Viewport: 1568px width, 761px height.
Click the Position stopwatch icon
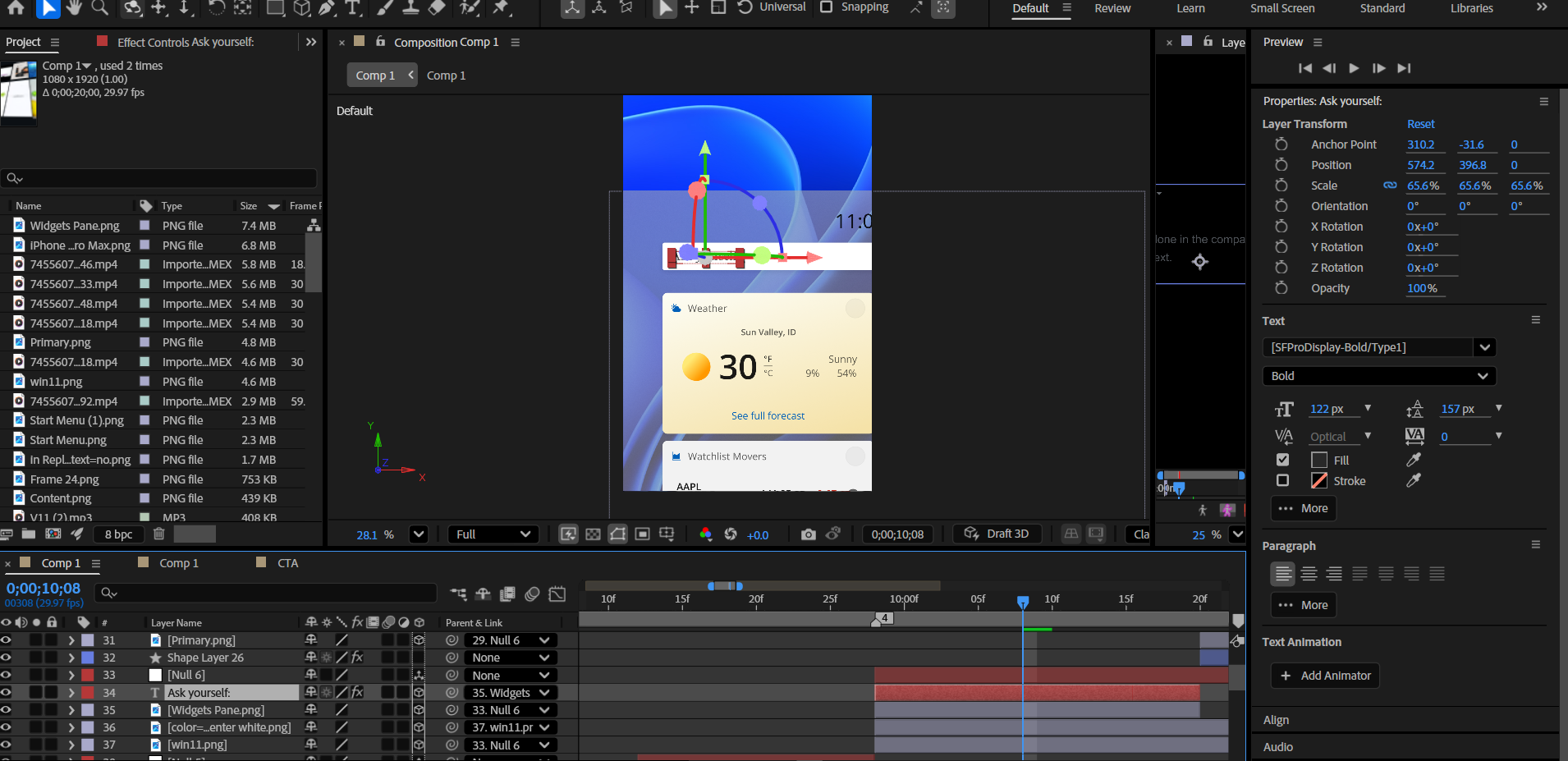tap(1281, 165)
